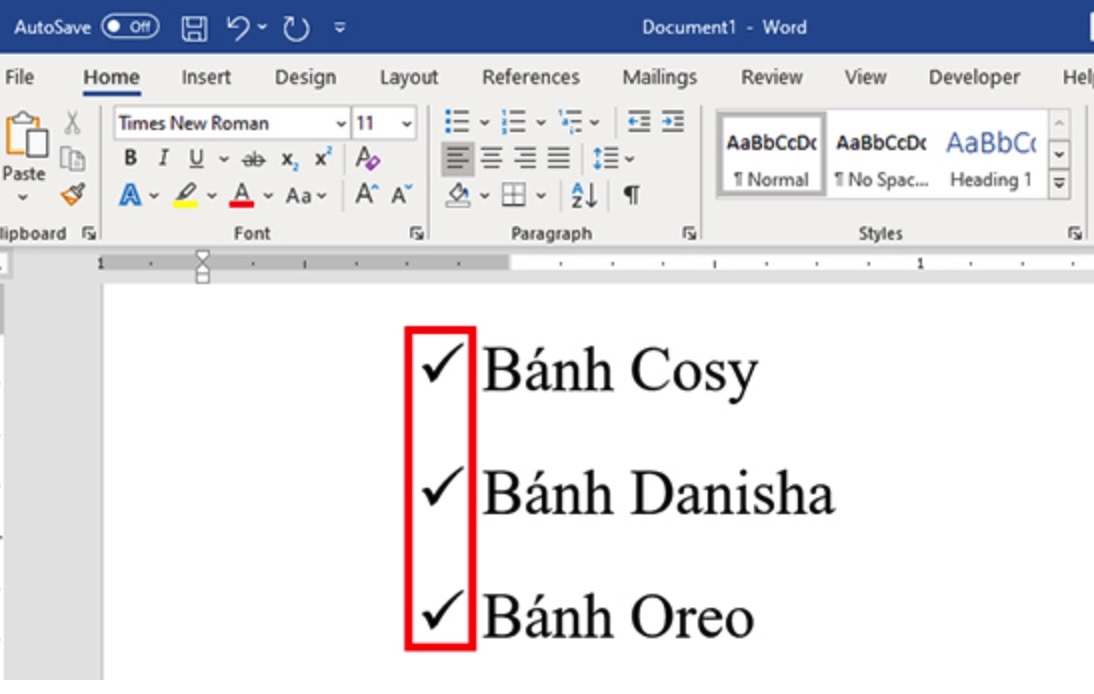The image size is (1094, 694).
Task: Toggle the AutoSave switch
Action: point(130,27)
